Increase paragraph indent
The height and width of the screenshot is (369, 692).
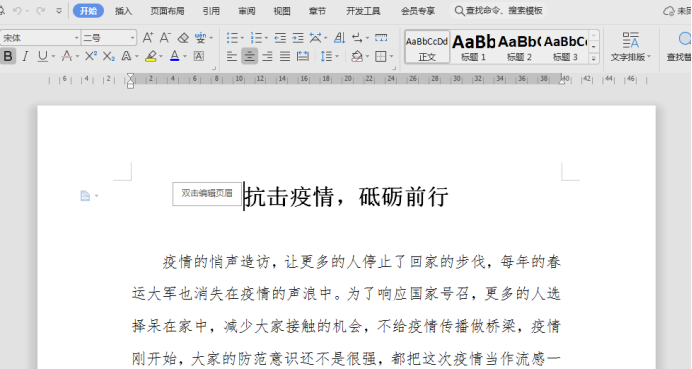[298, 38]
